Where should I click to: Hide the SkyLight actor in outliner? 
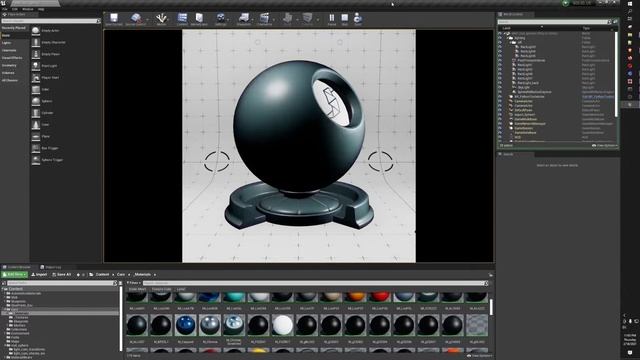click(x=500, y=87)
